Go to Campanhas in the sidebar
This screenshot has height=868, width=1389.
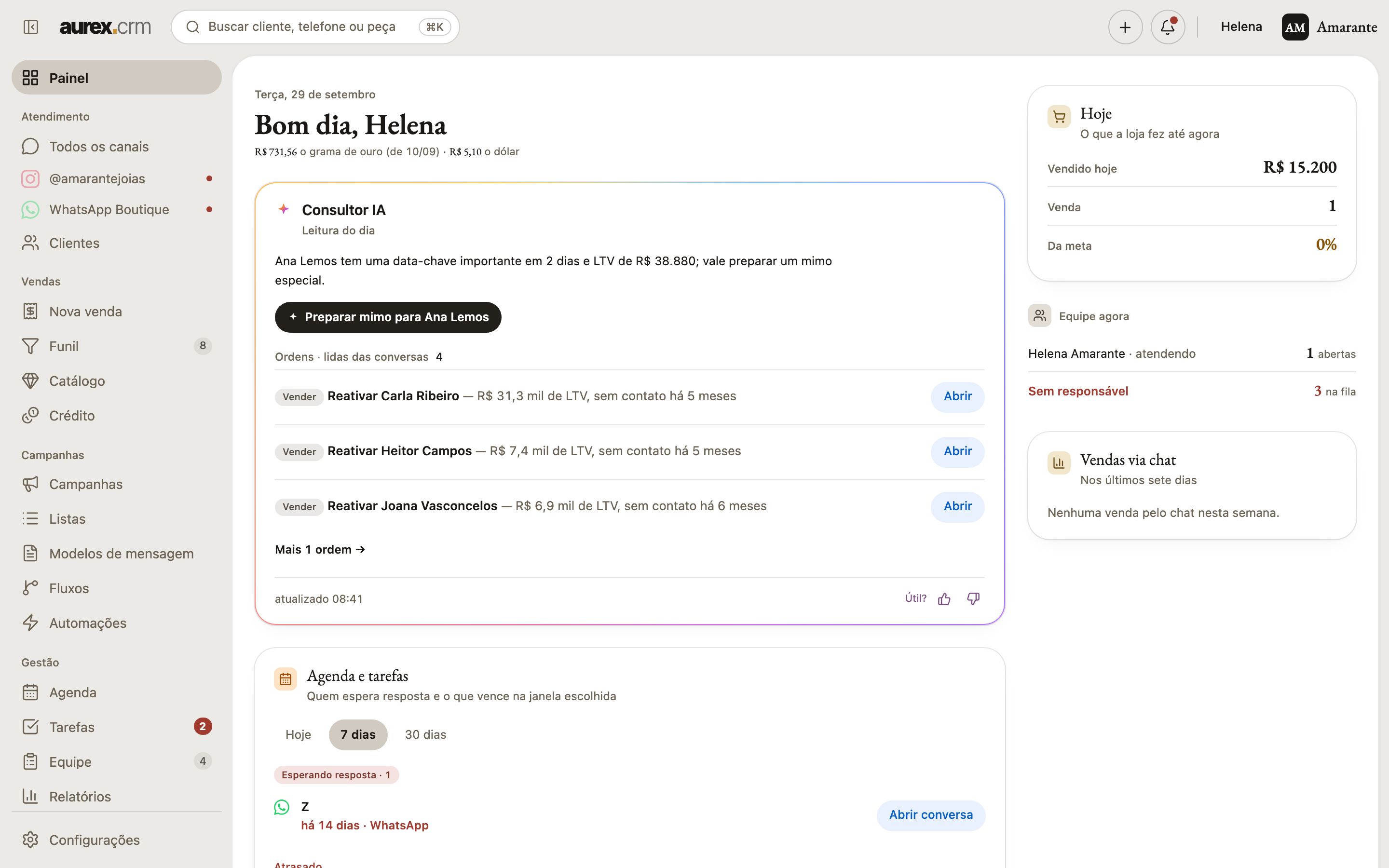[117, 484]
